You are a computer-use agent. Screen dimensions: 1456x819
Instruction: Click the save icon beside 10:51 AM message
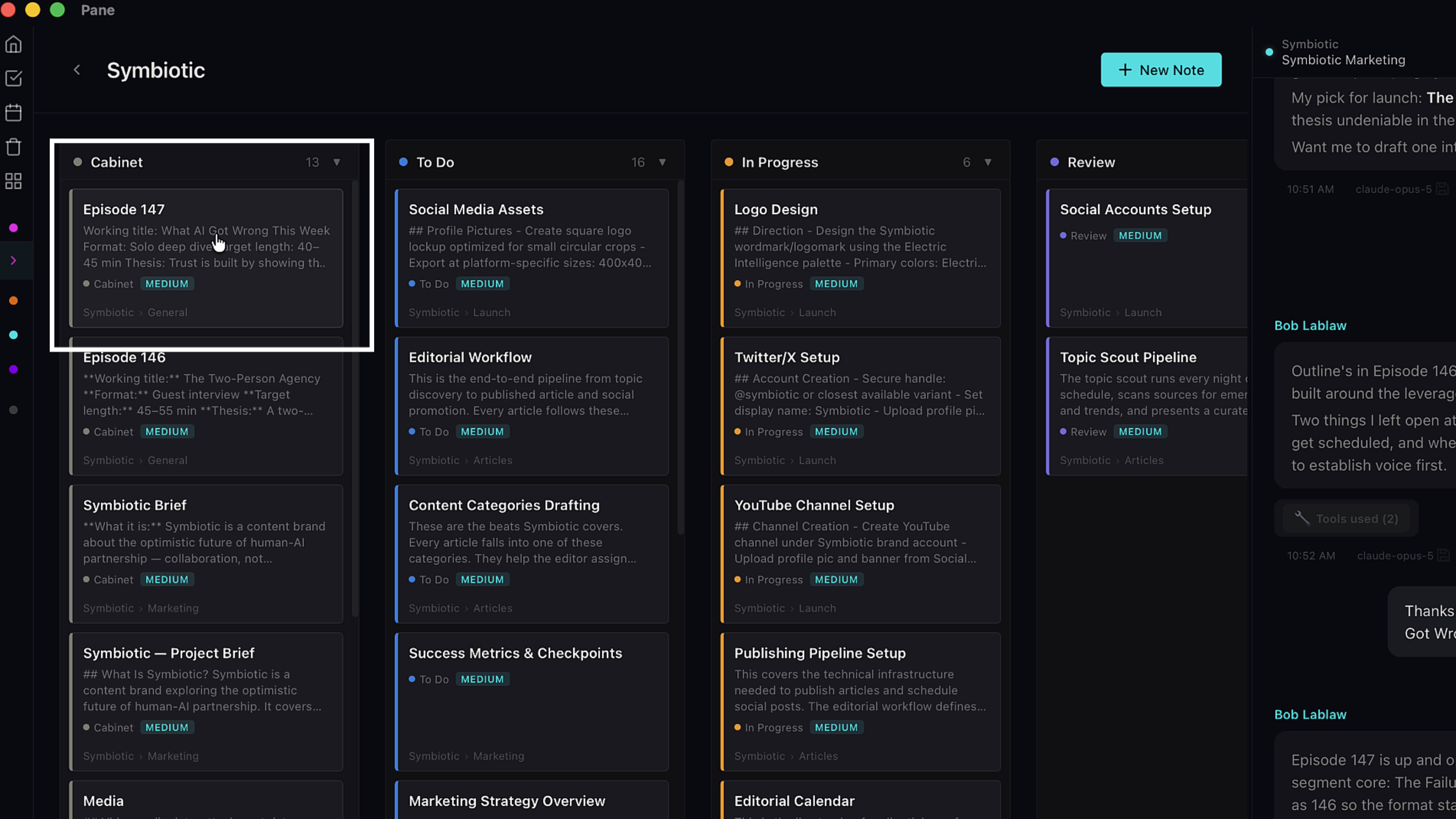(1443, 189)
